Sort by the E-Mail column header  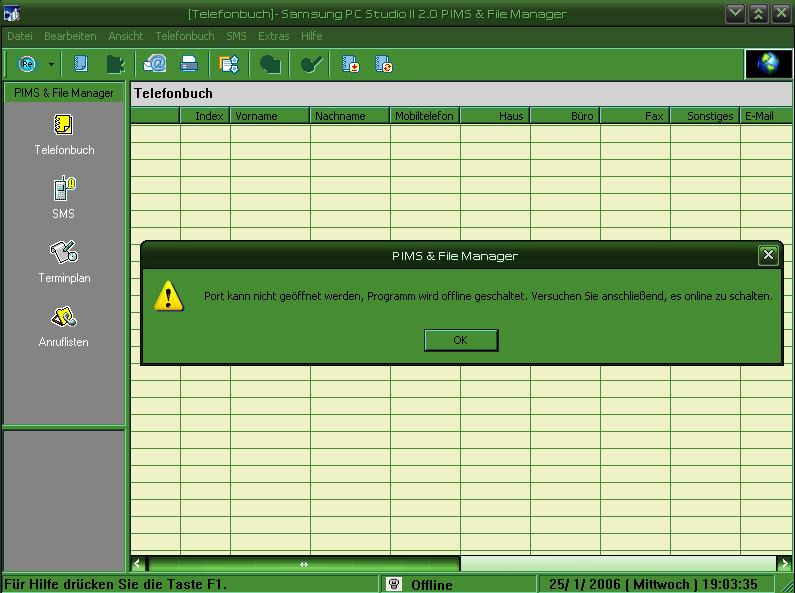click(x=766, y=116)
